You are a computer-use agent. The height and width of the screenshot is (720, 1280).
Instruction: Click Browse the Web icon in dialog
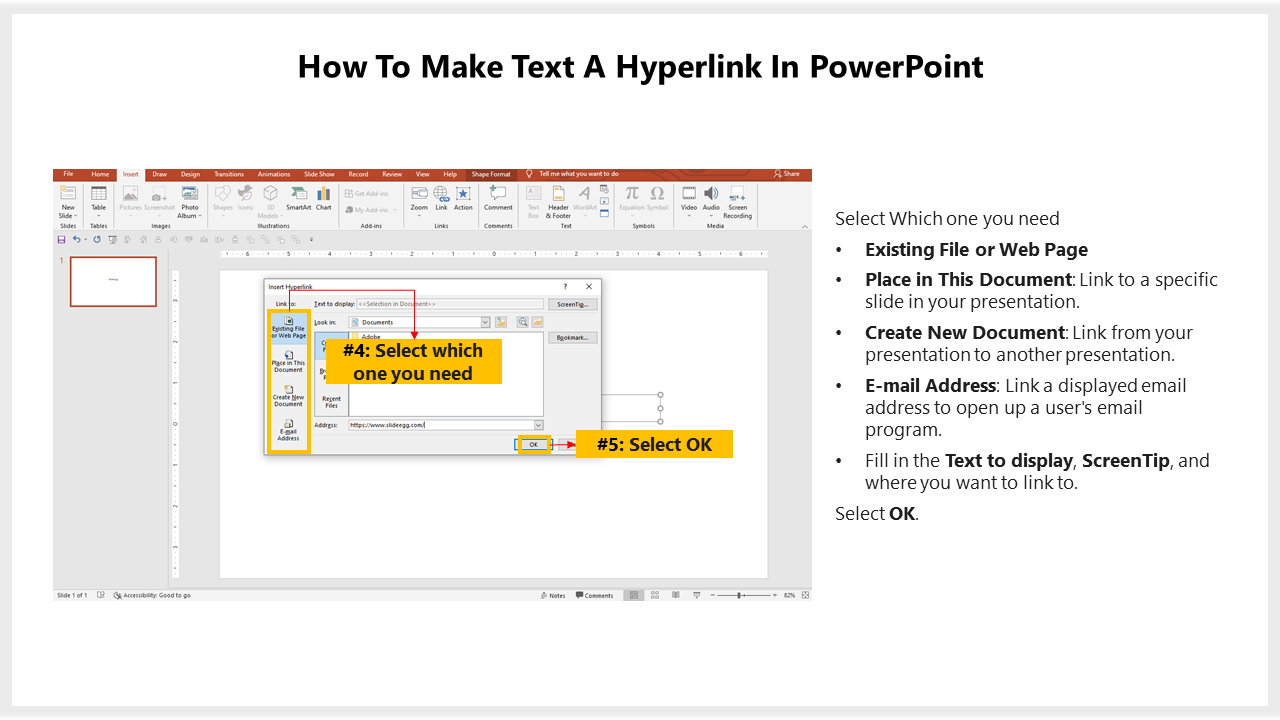pyautogui.click(x=522, y=322)
